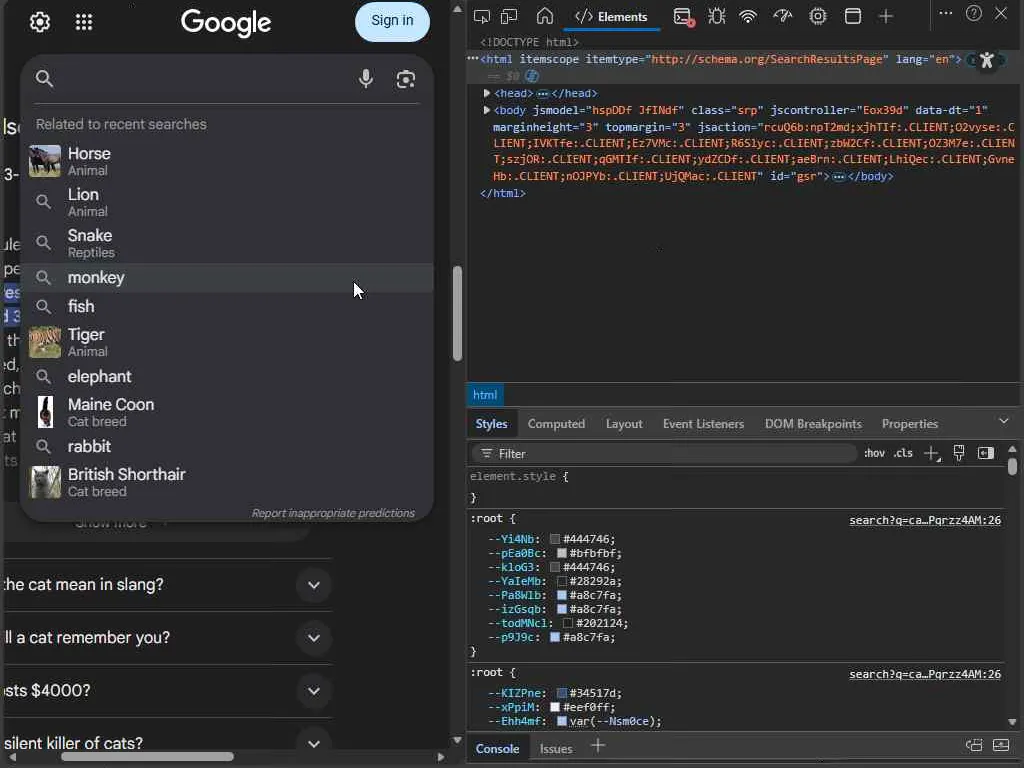Screen dimensions: 1024x768
Task: Open the Performance tool gauge icon
Action: 782,16
